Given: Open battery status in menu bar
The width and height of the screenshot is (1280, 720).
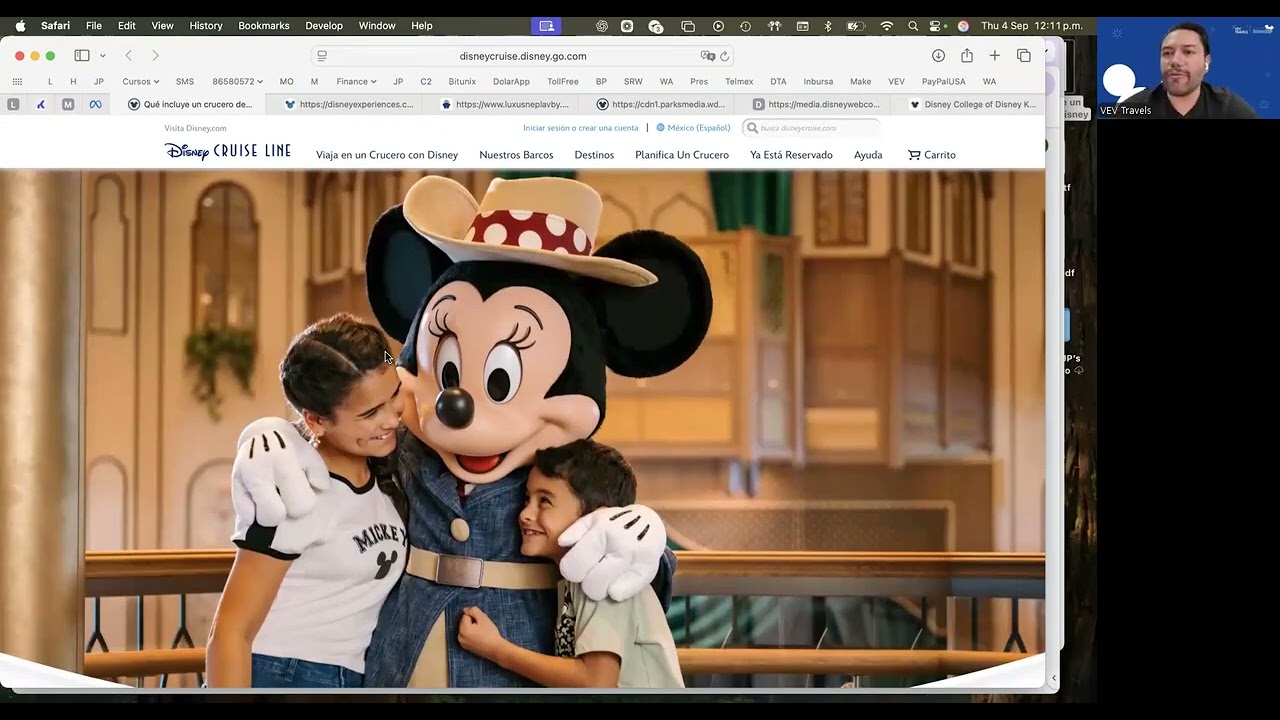Looking at the screenshot, I should 855,26.
